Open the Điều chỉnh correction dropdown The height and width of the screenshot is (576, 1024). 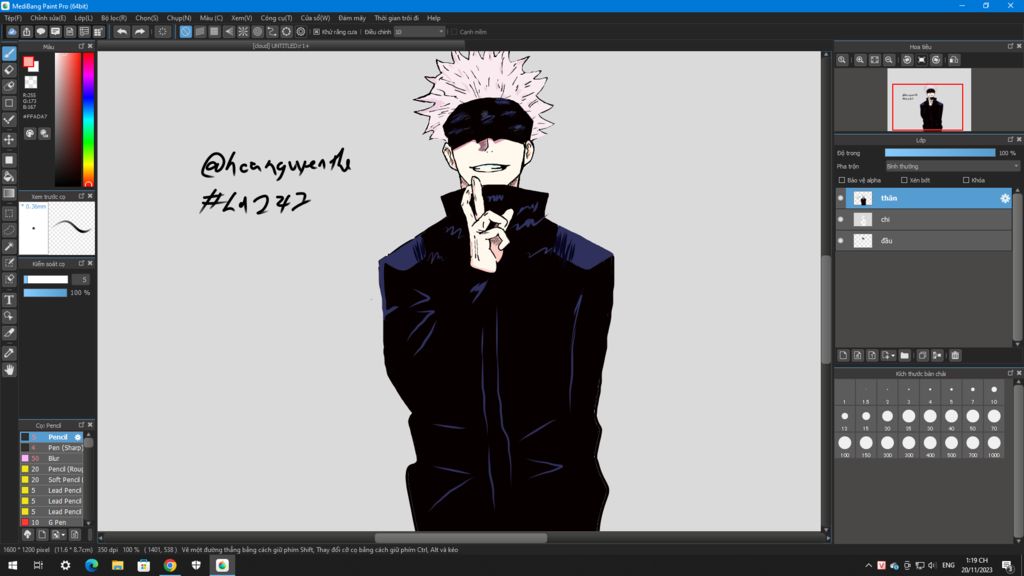(418, 32)
